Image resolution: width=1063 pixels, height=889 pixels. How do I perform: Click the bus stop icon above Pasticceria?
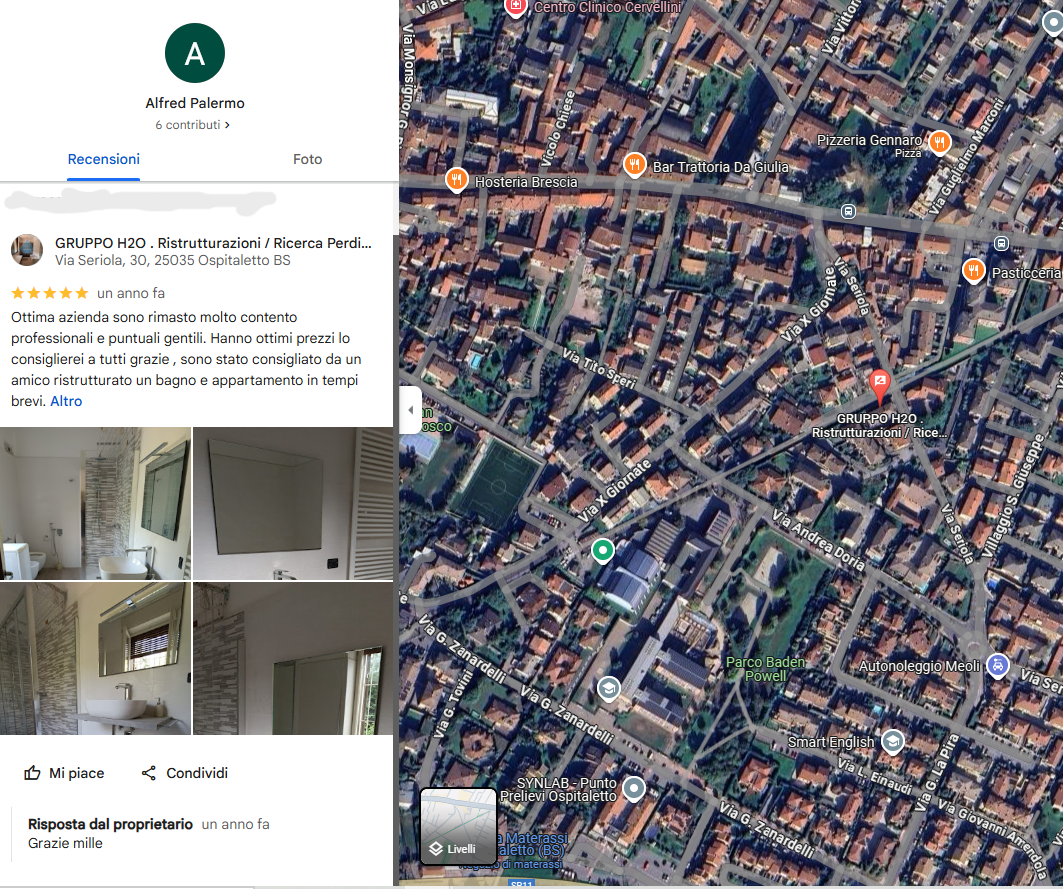point(1001,243)
